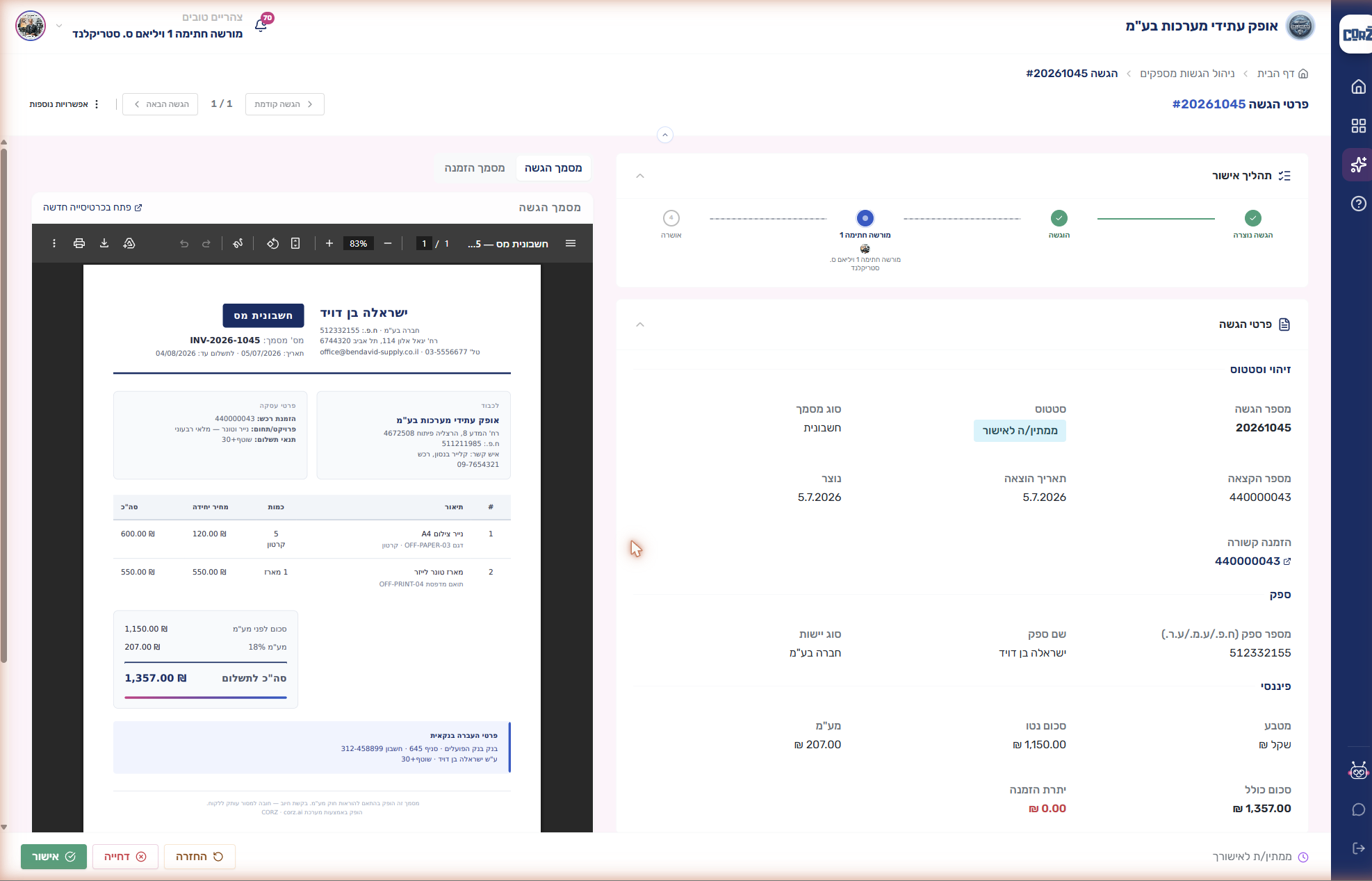Open the dashboard grid icon in sidebar
This screenshot has height=881, width=1372.
(1358, 126)
